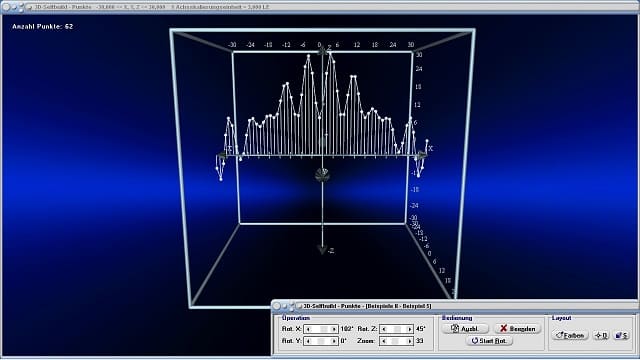Click the 'Anzahl Punkte: 62' text
This screenshot has width=640, height=360.
click(x=42, y=27)
